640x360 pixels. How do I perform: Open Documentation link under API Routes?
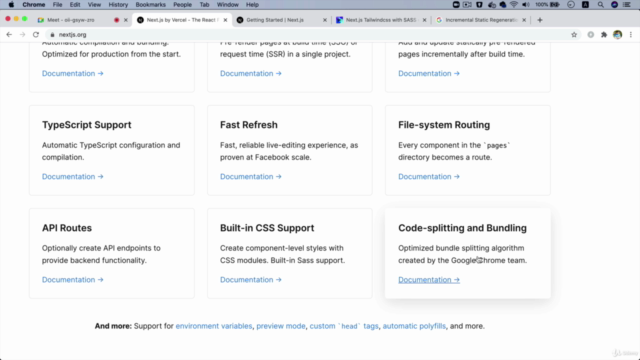click(73, 280)
